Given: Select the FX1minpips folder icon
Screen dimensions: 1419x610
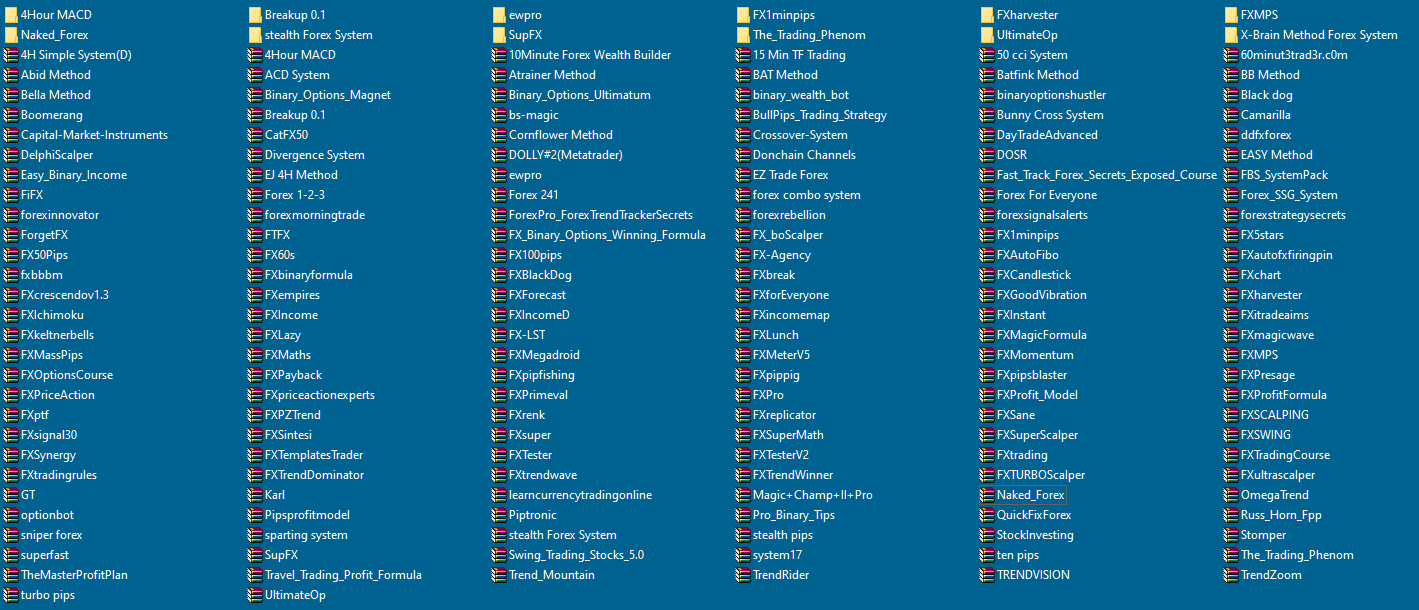Looking at the screenshot, I should 743,15.
